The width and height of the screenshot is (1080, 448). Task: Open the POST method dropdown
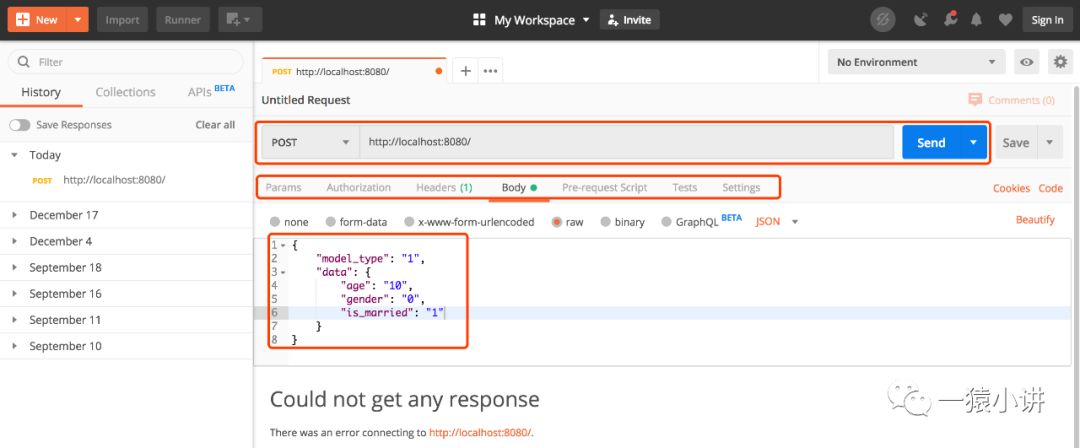coord(310,142)
